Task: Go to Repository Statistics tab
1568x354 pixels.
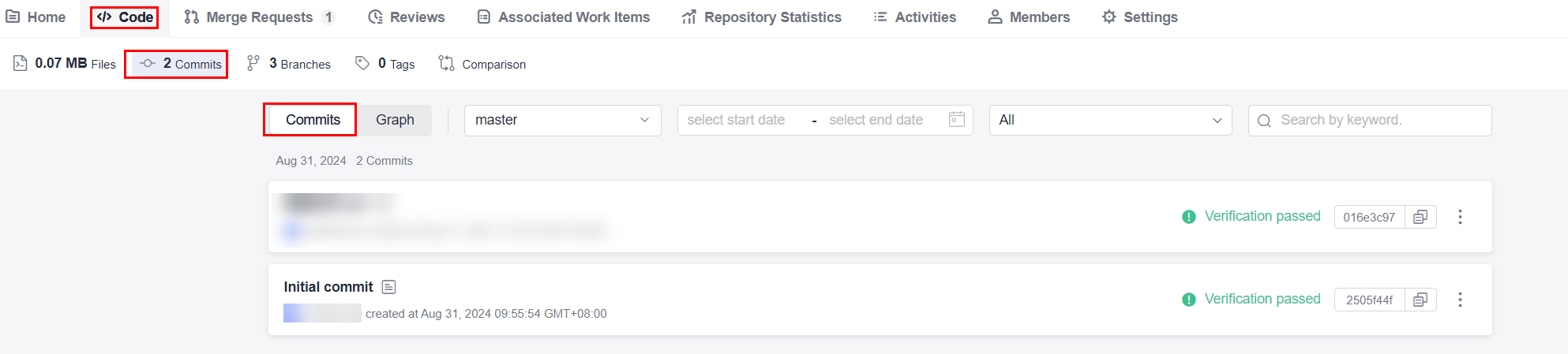Action: (x=762, y=17)
